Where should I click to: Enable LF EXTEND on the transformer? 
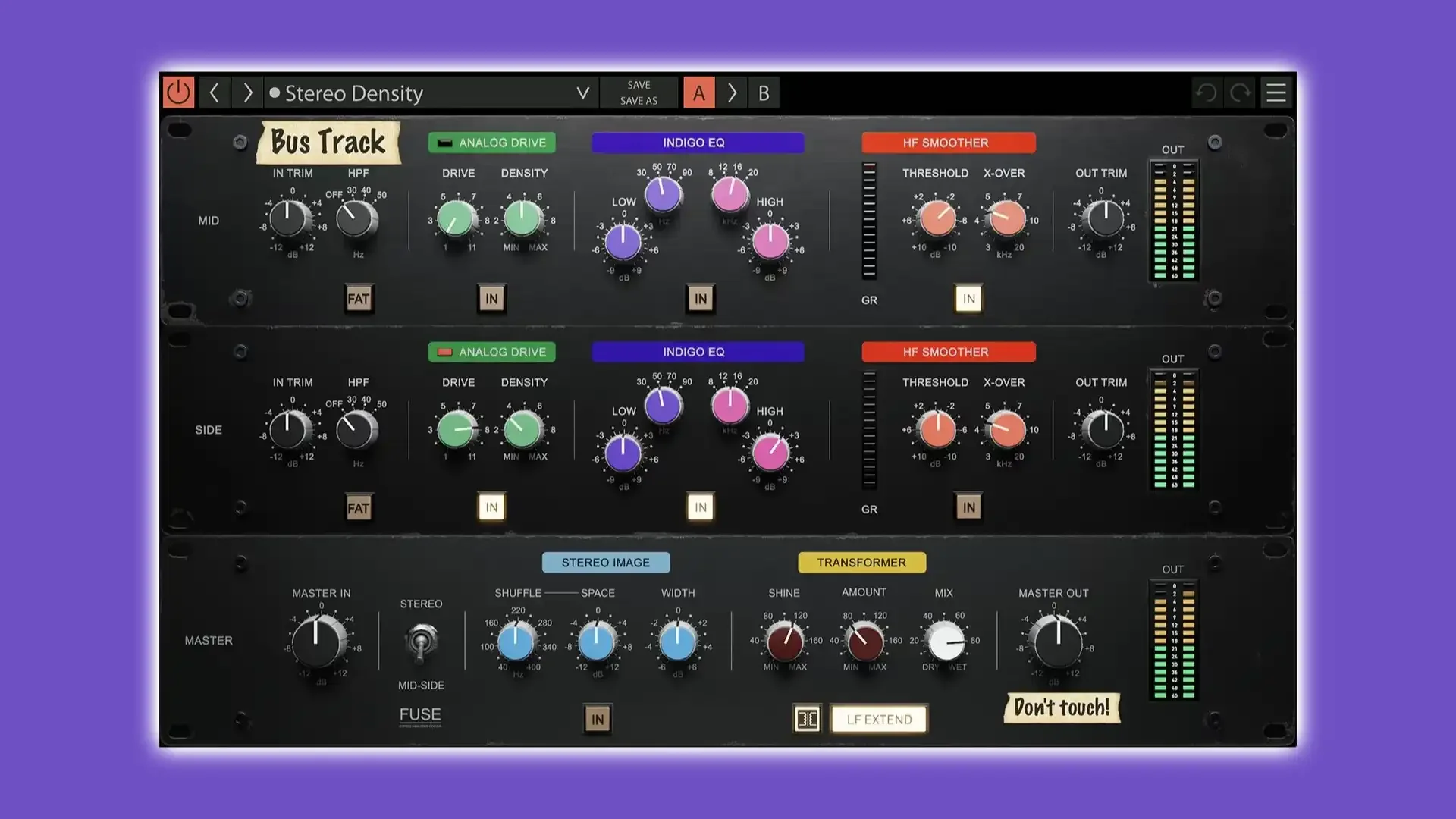(879, 719)
